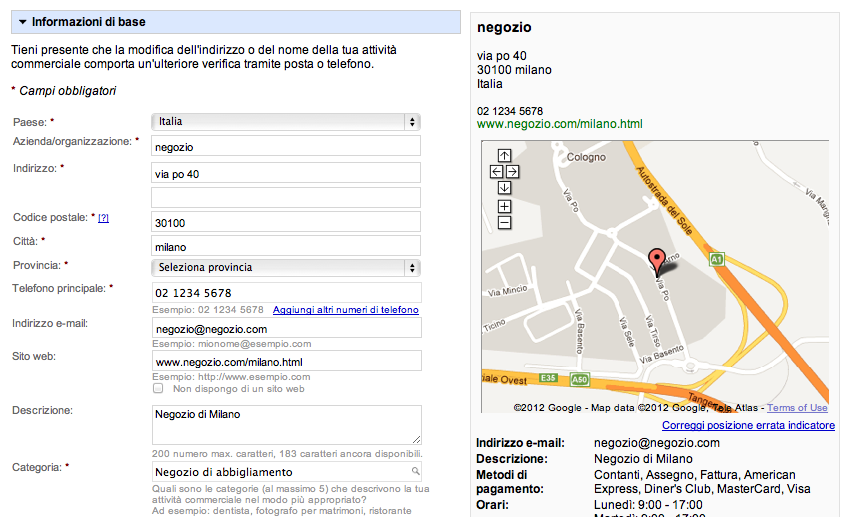
Task: Click the search icon in Categoria field
Action: click(x=414, y=471)
